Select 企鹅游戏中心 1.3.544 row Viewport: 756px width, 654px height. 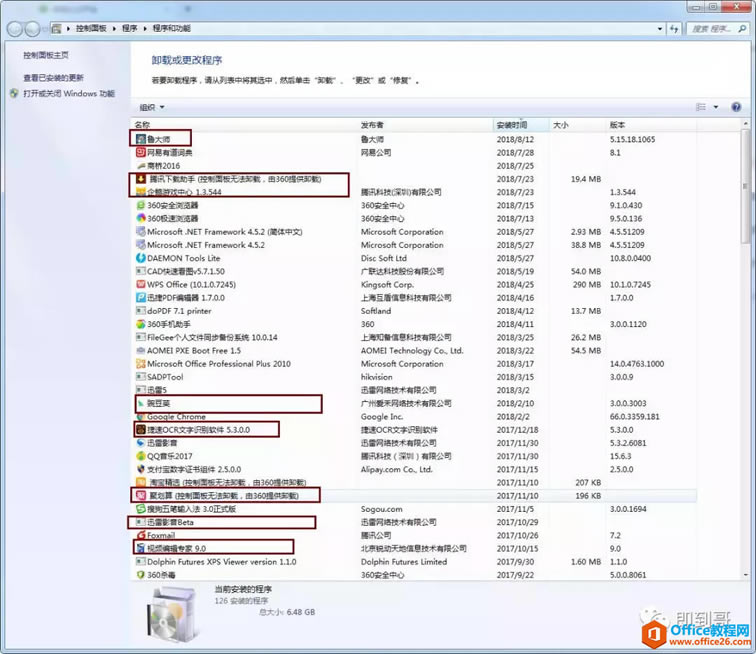pos(414,192)
